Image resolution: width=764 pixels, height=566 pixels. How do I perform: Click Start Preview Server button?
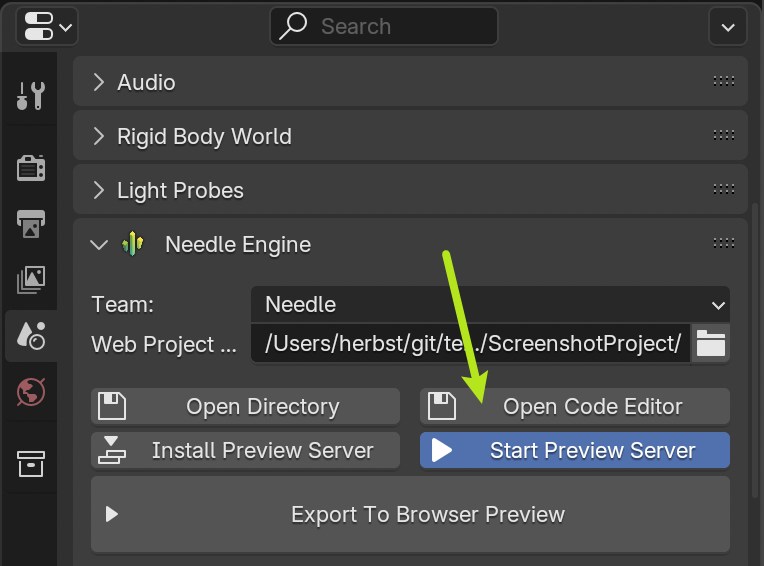(575, 450)
